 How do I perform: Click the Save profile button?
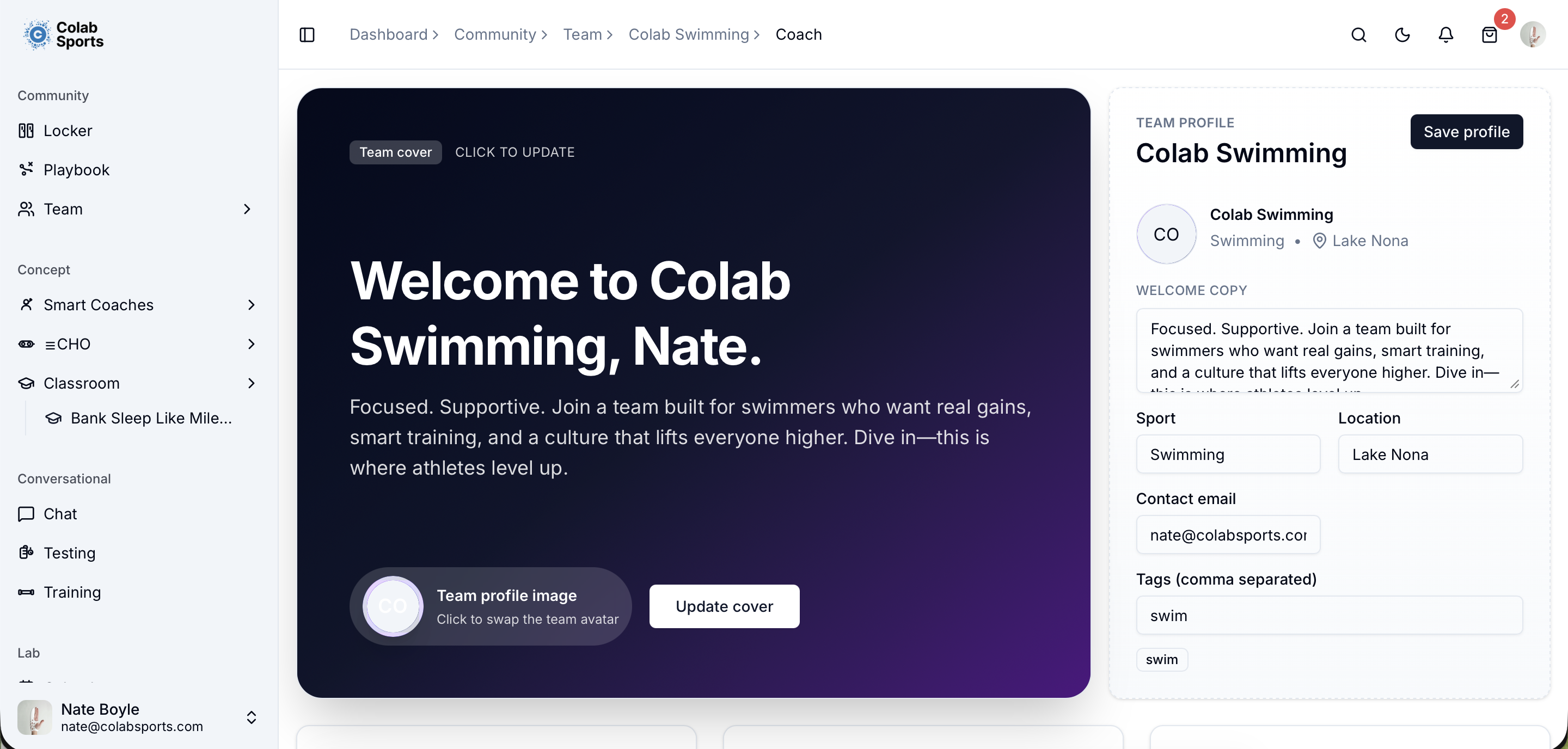(1466, 131)
